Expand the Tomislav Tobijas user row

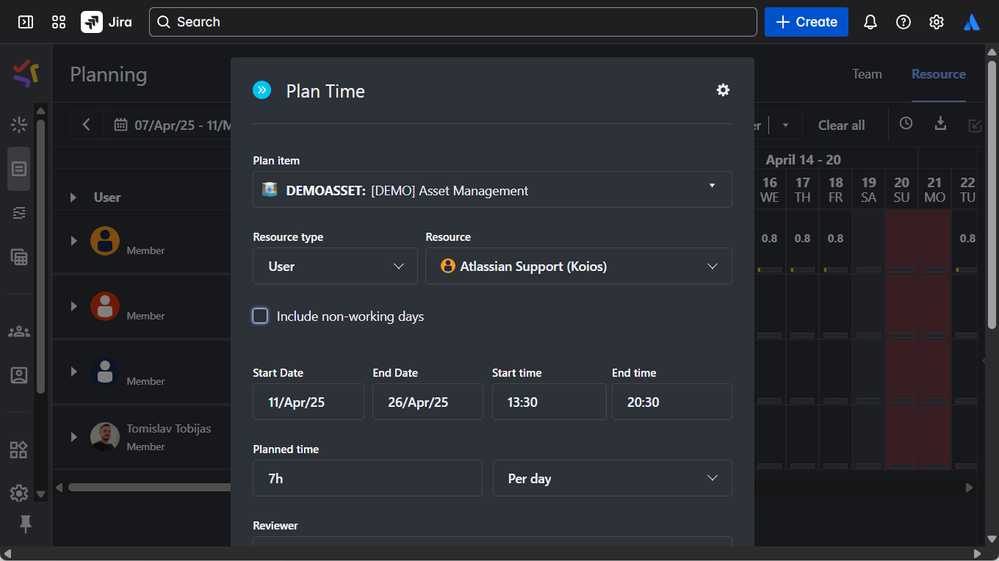(x=74, y=437)
